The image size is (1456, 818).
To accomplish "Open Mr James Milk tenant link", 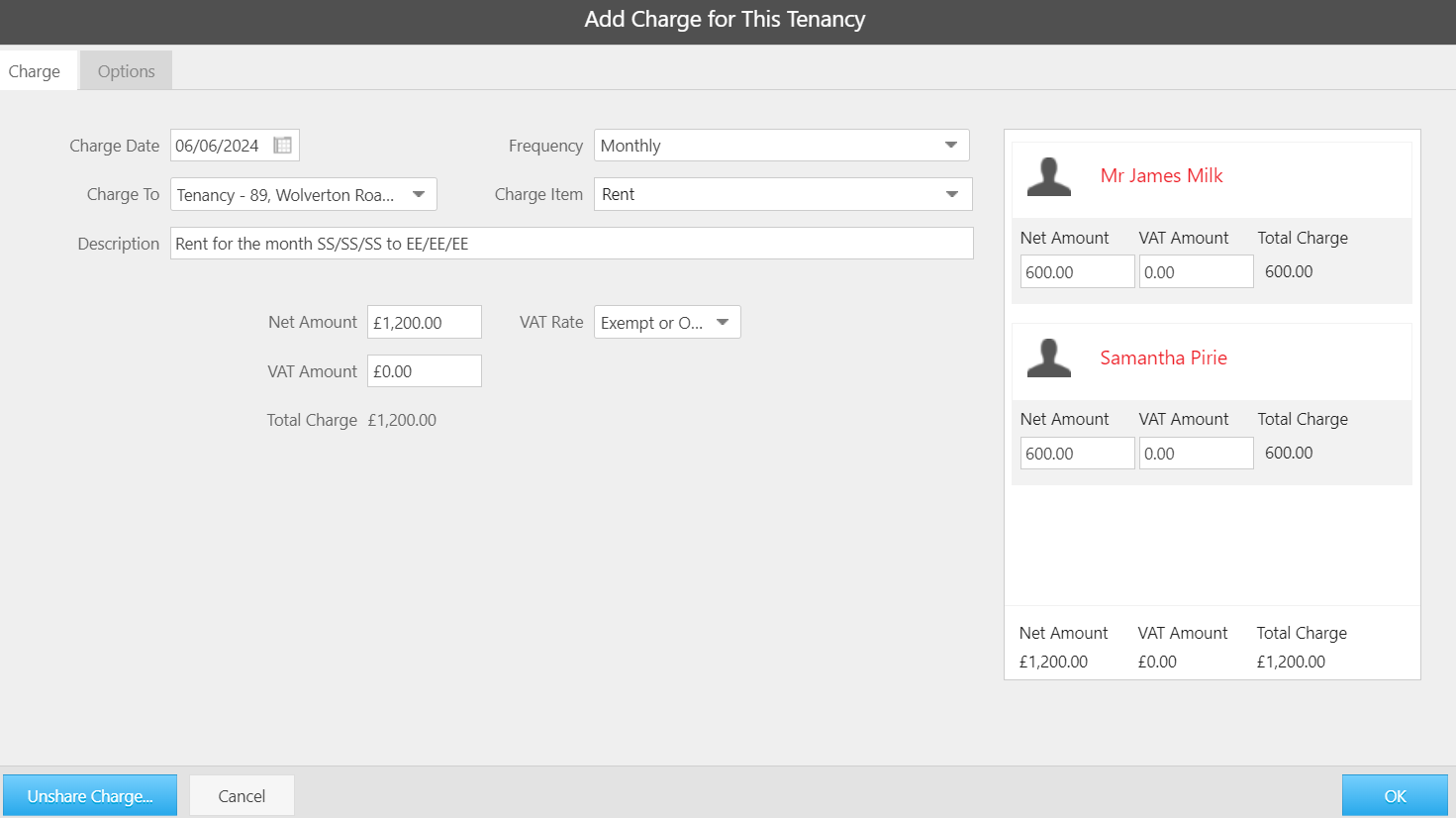I will point(1161,175).
